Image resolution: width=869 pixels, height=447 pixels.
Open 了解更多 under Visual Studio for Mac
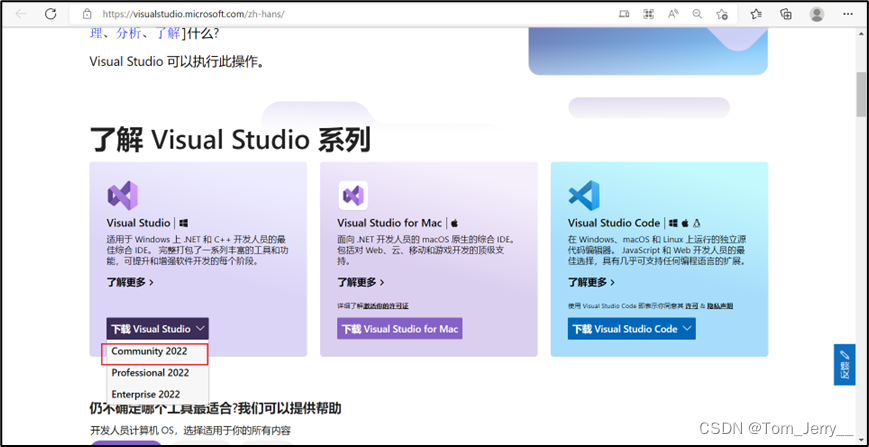(361, 282)
